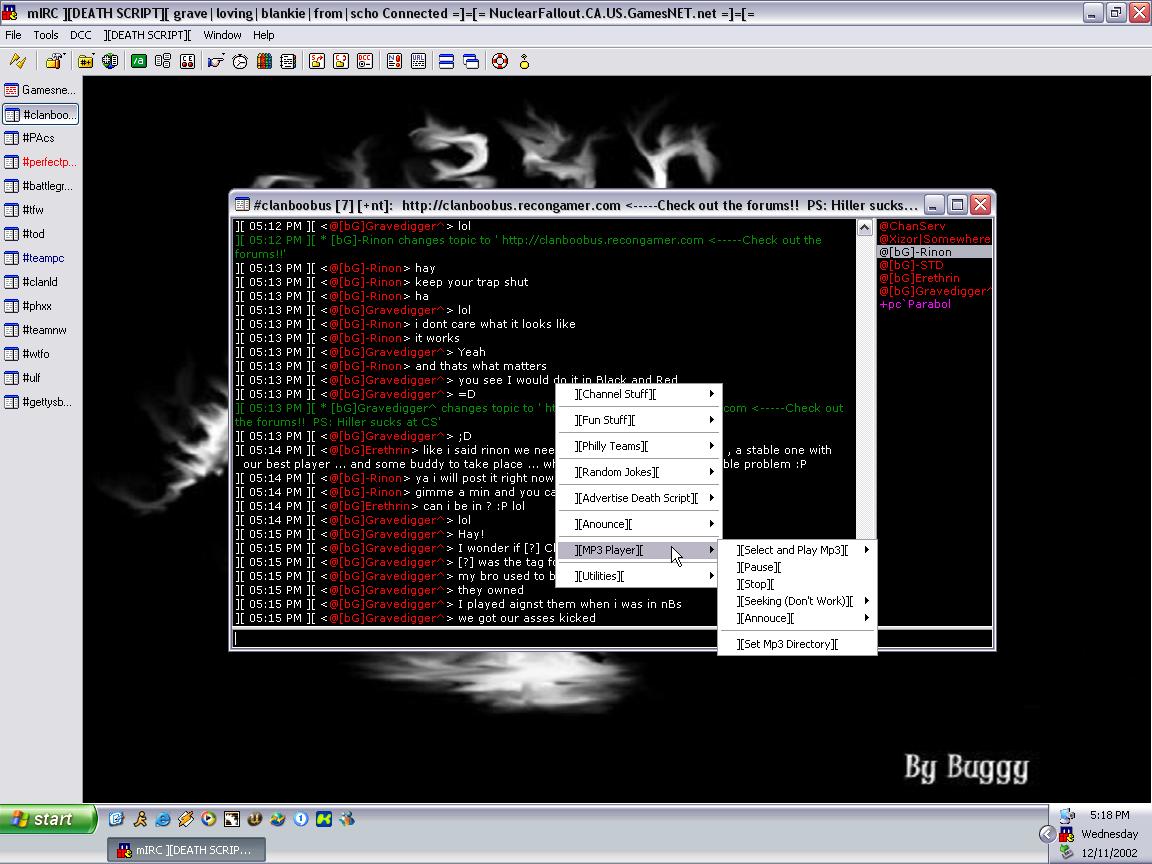Click the Windows start button
The height and width of the screenshot is (864, 1152).
point(48,819)
